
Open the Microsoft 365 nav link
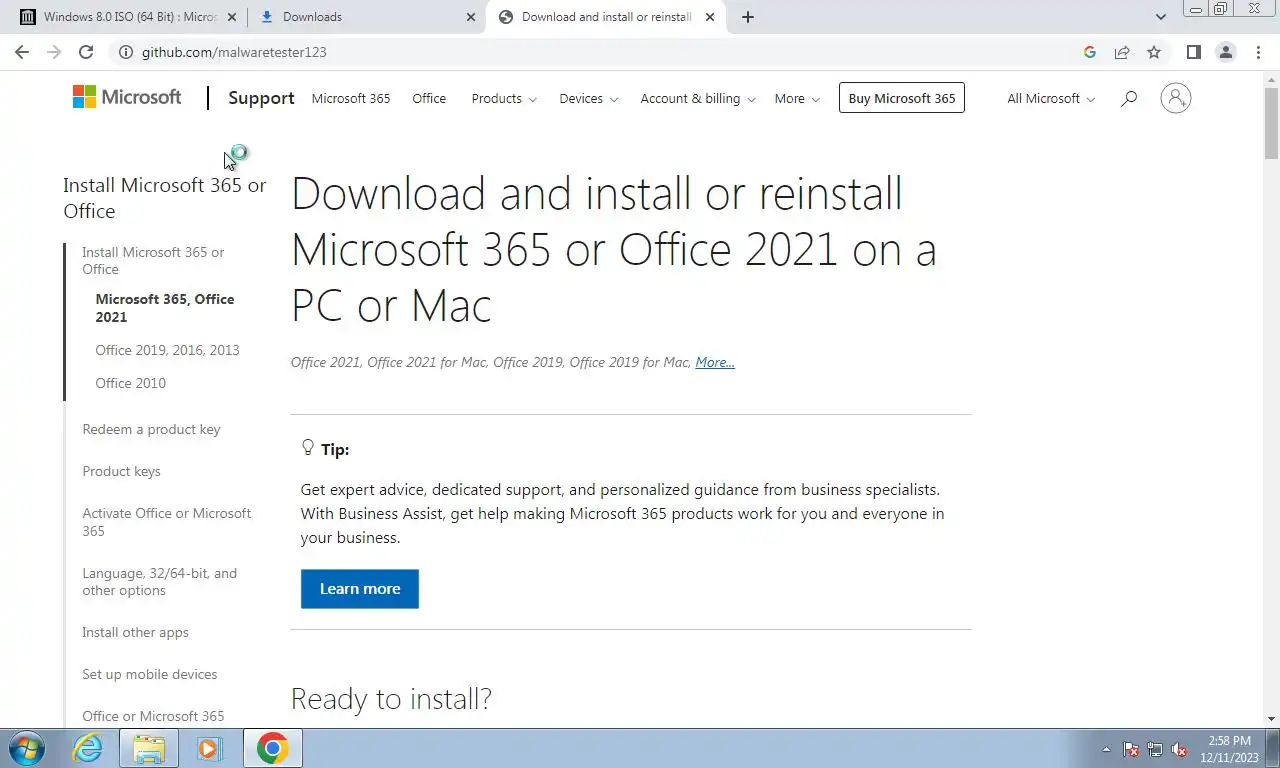(x=351, y=98)
